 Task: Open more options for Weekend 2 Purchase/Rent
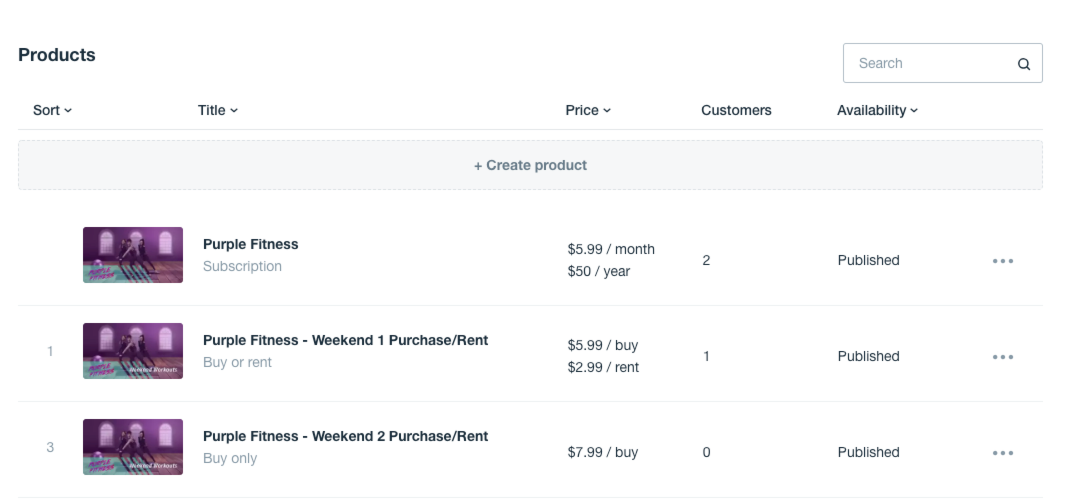coord(1002,453)
